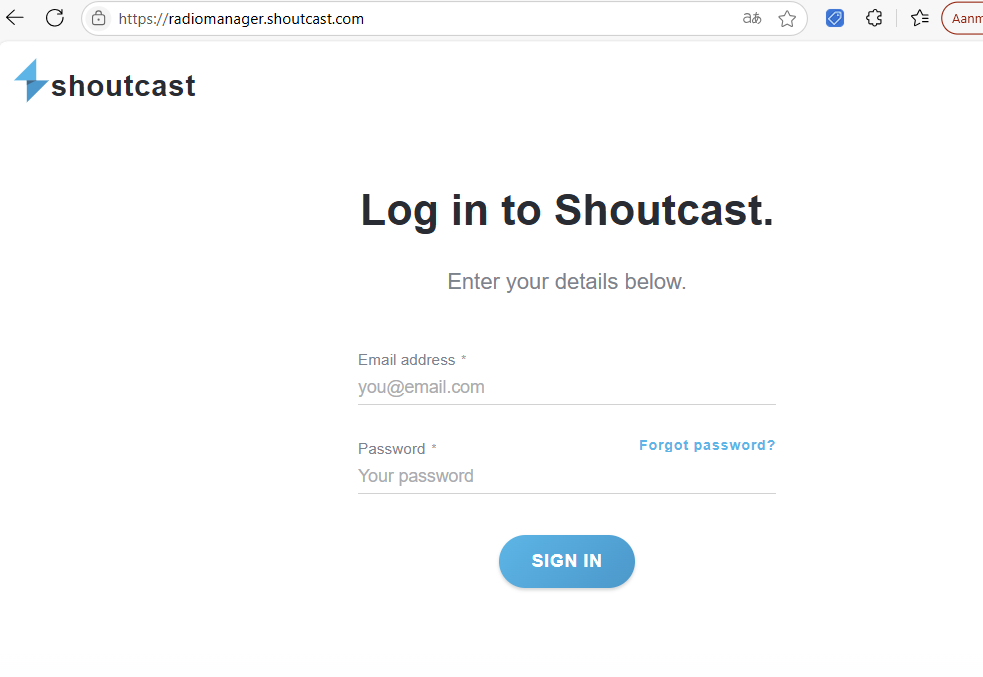
Task: Reload the page with the refresh icon
Action: (55, 18)
